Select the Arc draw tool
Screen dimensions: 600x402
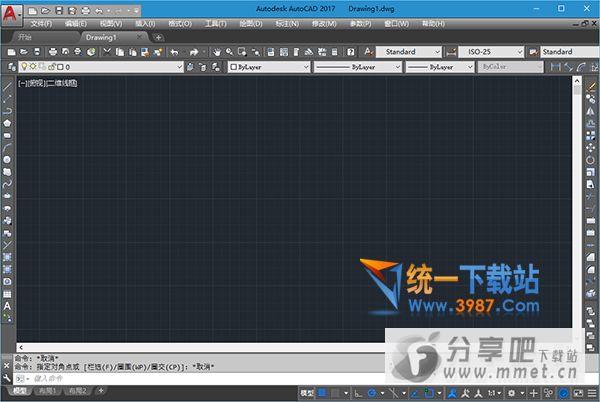point(7,148)
